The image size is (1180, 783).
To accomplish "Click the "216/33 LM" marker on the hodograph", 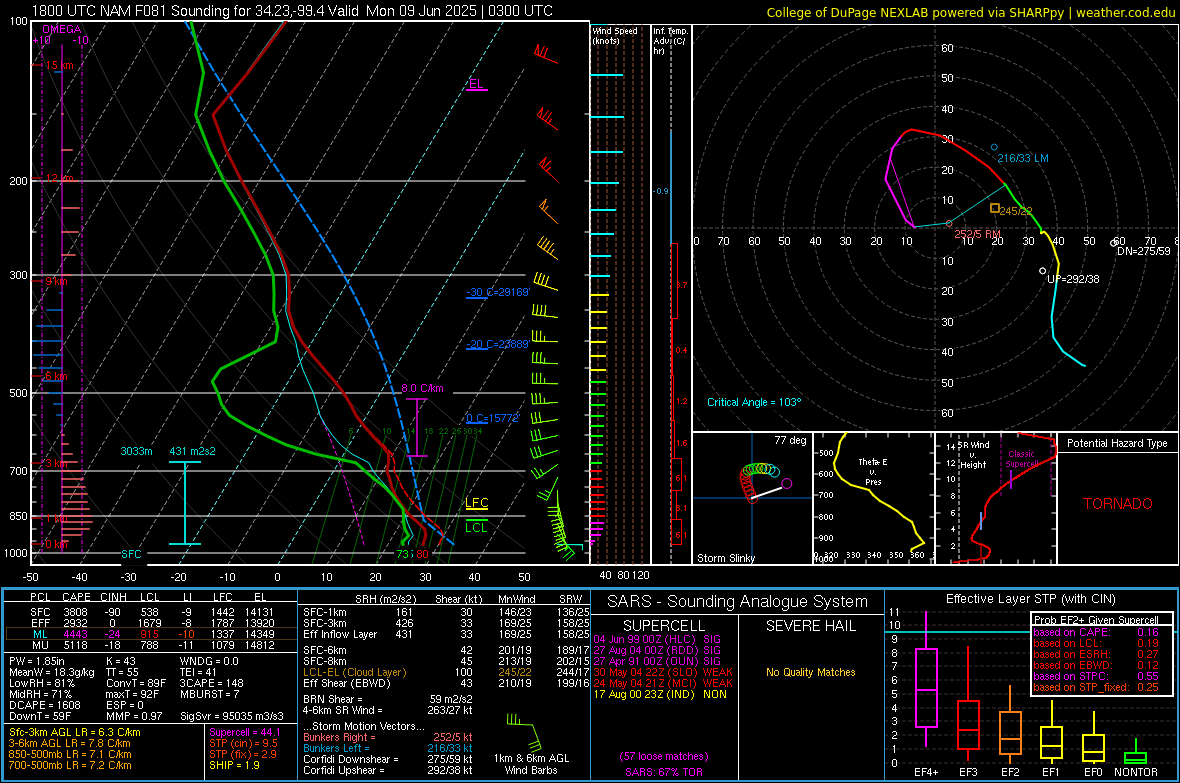I will [x=1023, y=158].
